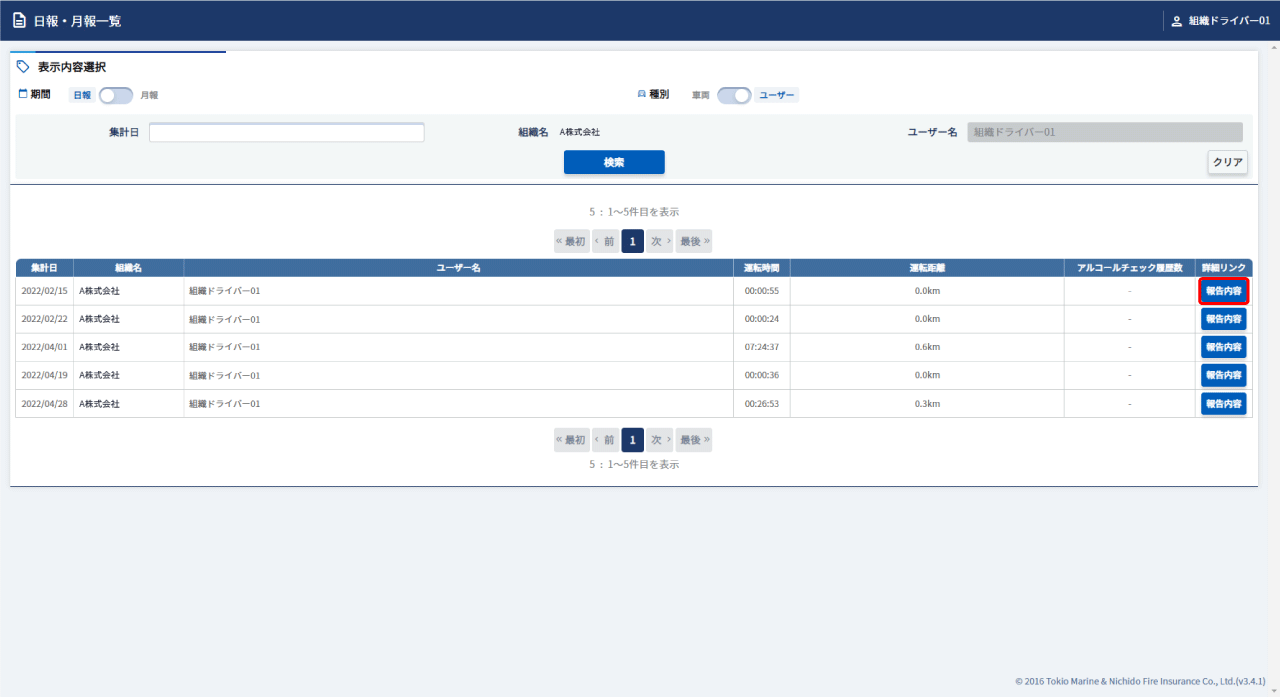Toggle the 車両/ユーザー type switch

pyautogui.click(x=734, y=95)
